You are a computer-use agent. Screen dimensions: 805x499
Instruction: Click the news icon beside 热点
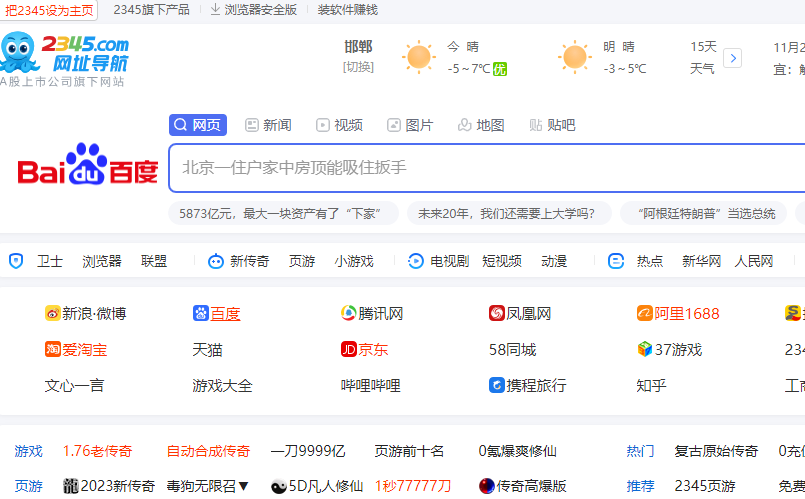616,261
